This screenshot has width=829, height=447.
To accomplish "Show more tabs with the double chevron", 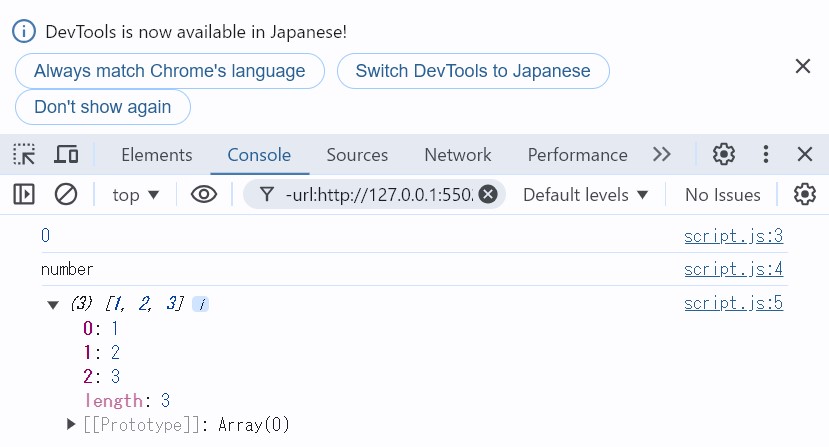I will tap(661, 154).
